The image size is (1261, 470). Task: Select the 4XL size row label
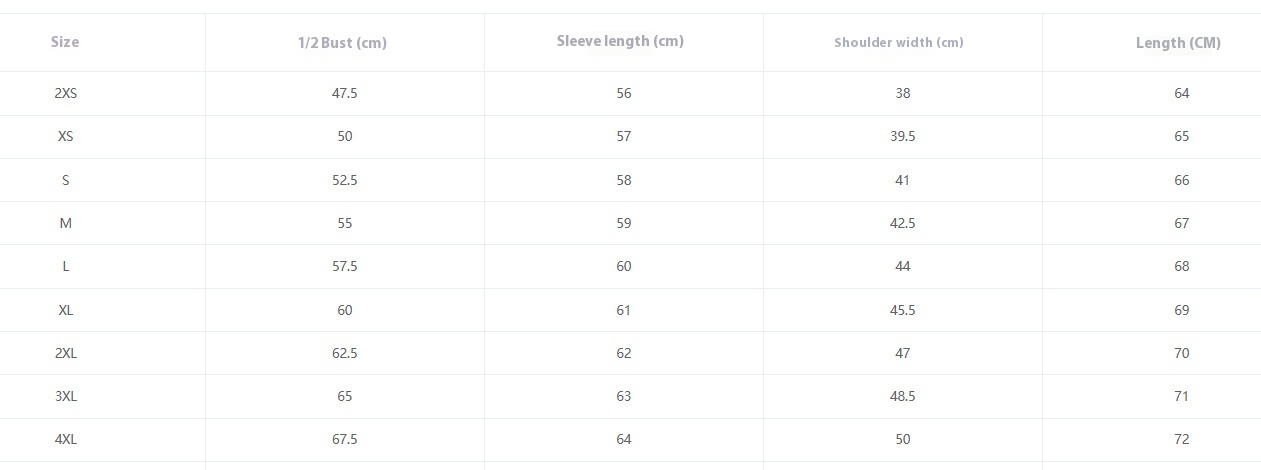66,439
